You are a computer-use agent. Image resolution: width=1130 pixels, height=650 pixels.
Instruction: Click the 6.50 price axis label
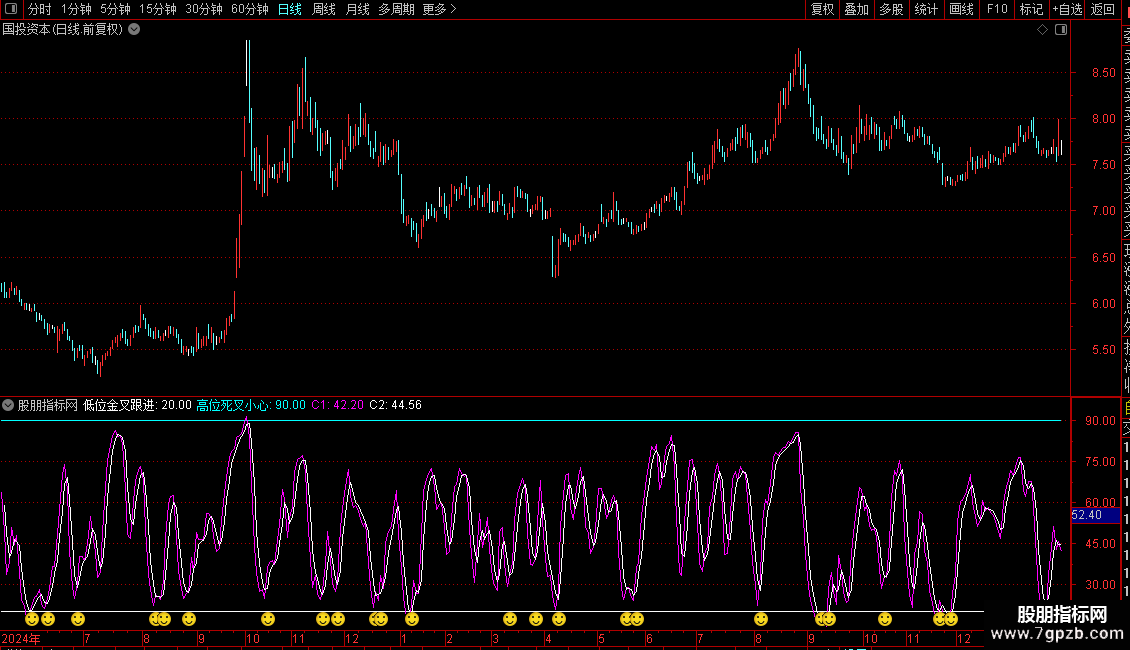(x=1103, y=258)
